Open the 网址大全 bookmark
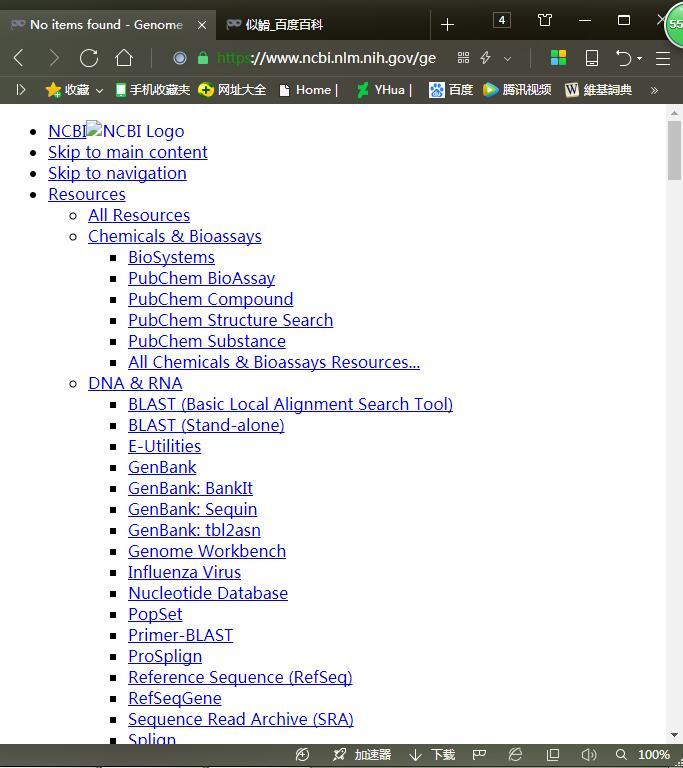 232,90
